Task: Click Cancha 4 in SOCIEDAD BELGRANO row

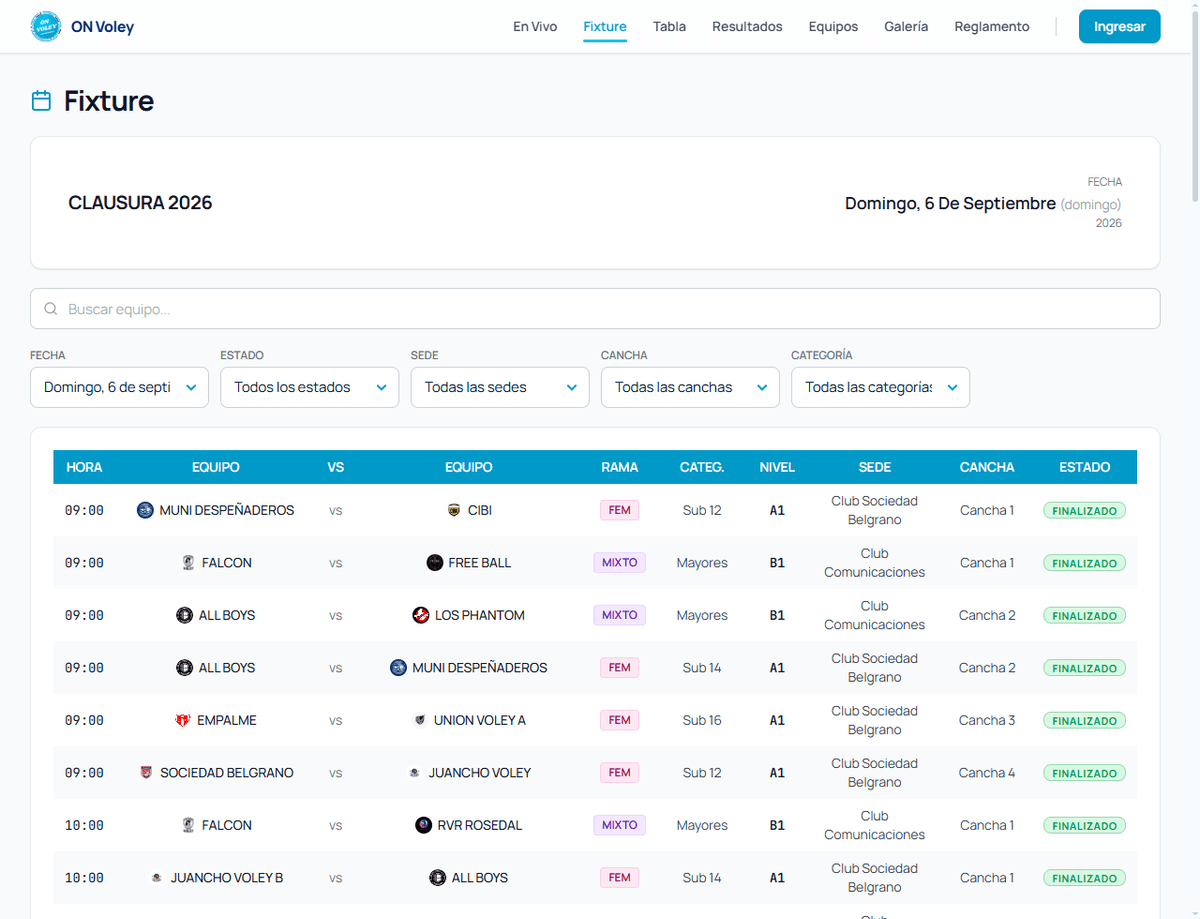Action: [x=987, y=773]
